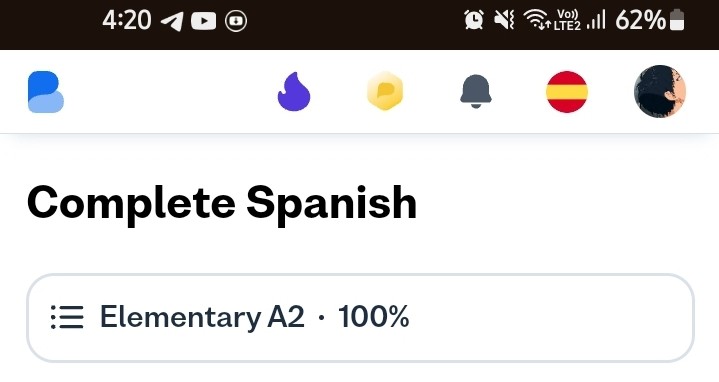Switch language via Spanish flag icon
Viewport: 719px width, 382px height.
coord(567,92)
